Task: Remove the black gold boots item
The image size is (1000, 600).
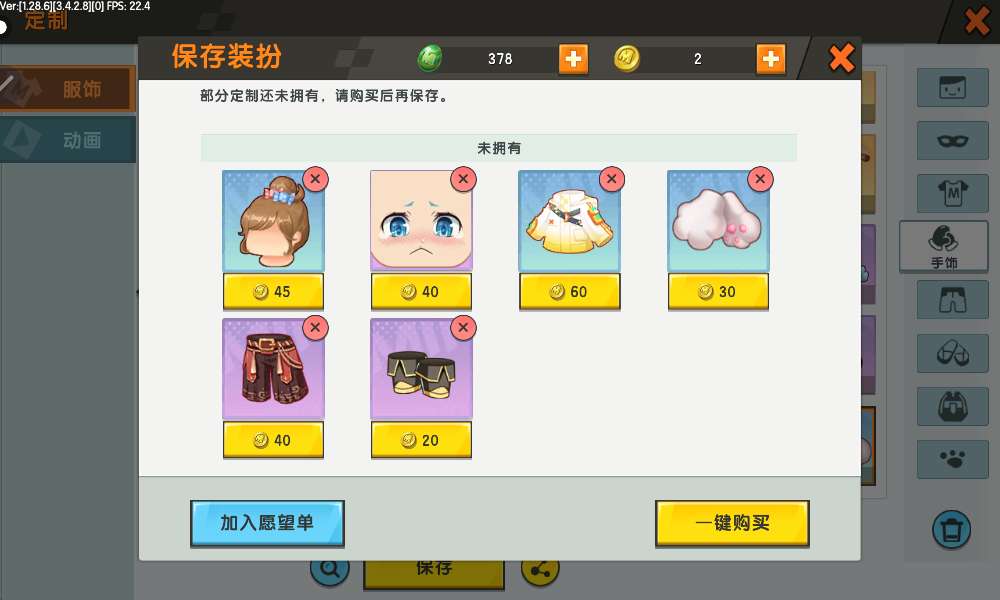Action: 463,328
